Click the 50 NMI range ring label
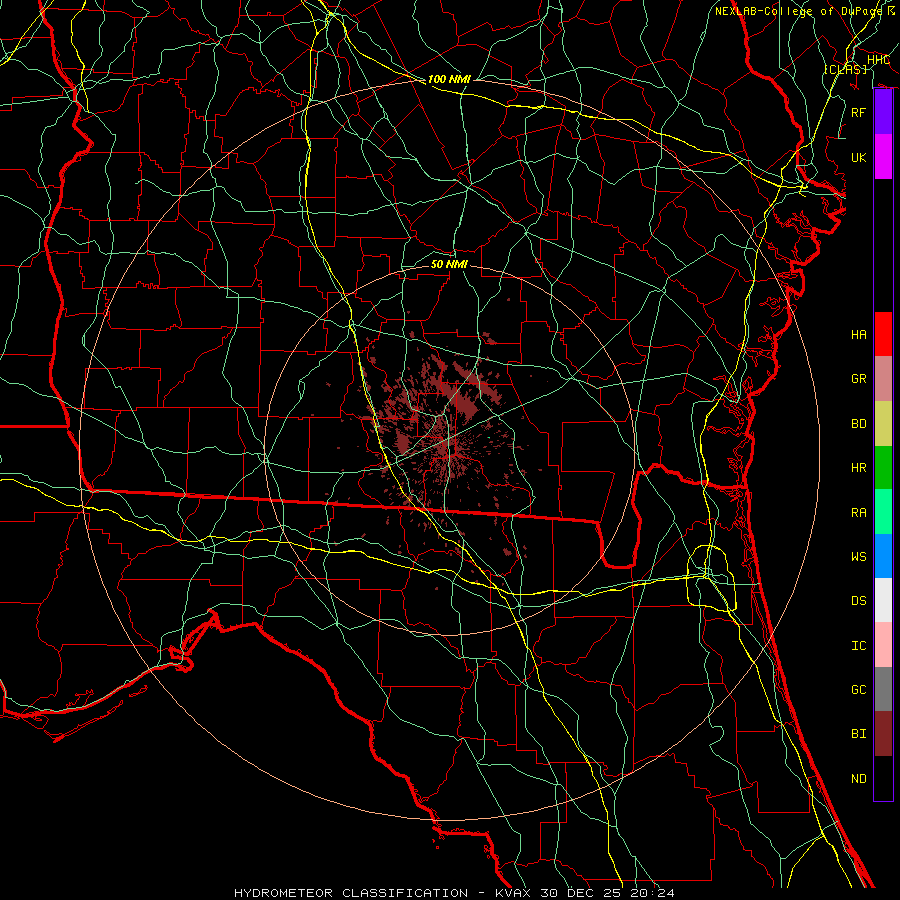 [449, 264]
